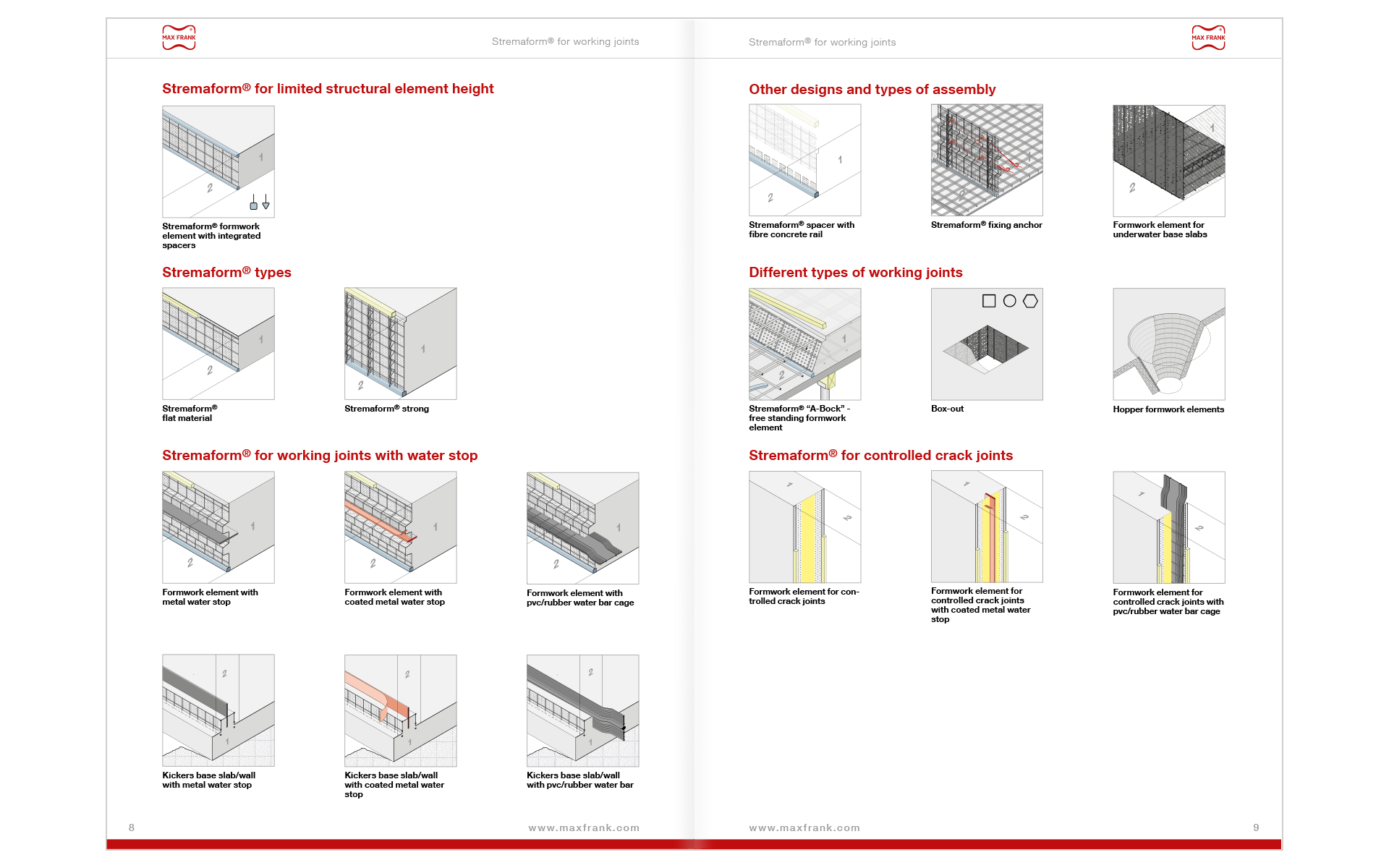Select the Hopper formwork elements illustration
The height and width of the screenshot is (868, 1389).
point(1169,344)
